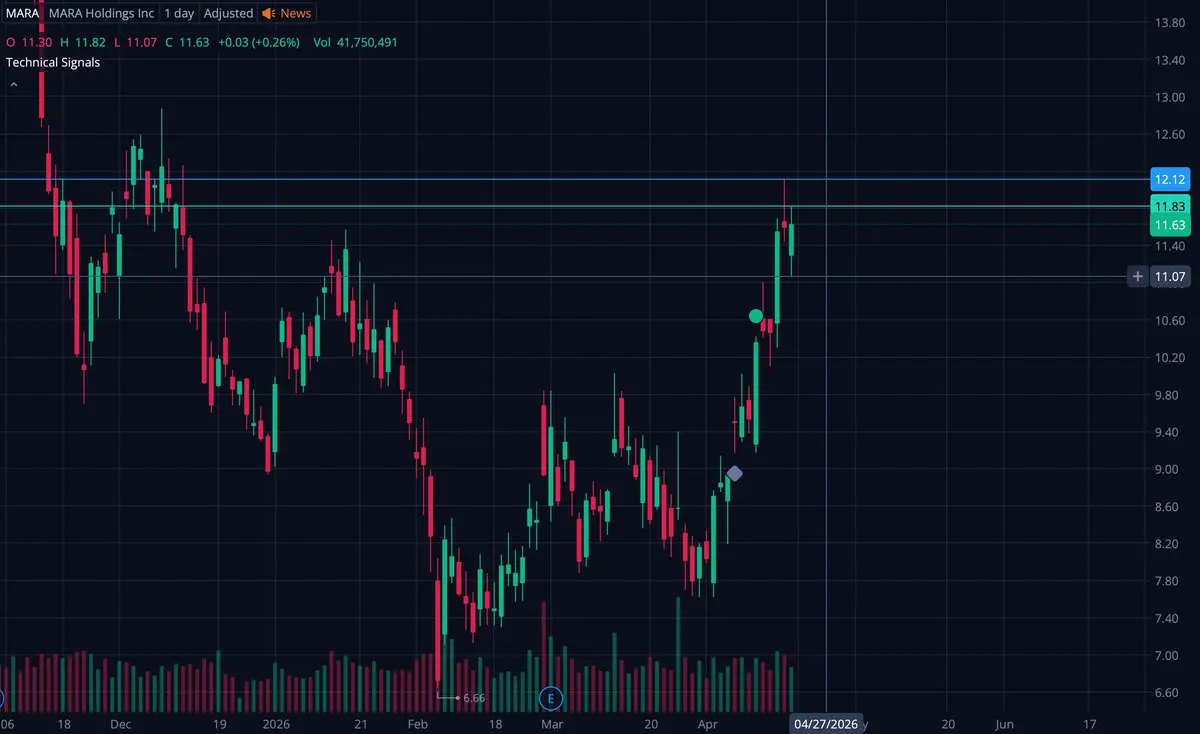The width and height of the screenshot is (1200, 734).
Task: Click the high price H 11.82
Action: pos(81,42)
